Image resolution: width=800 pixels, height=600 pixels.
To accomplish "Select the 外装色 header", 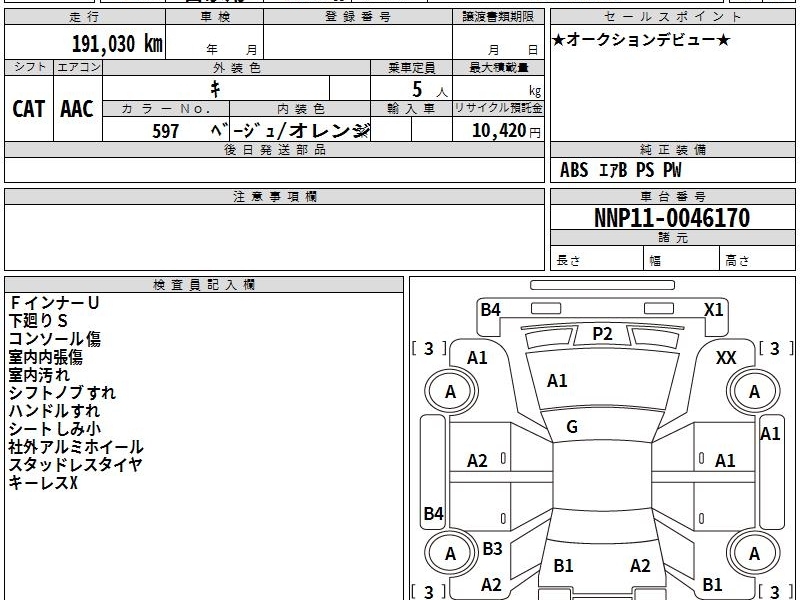I will coord(236,68).
